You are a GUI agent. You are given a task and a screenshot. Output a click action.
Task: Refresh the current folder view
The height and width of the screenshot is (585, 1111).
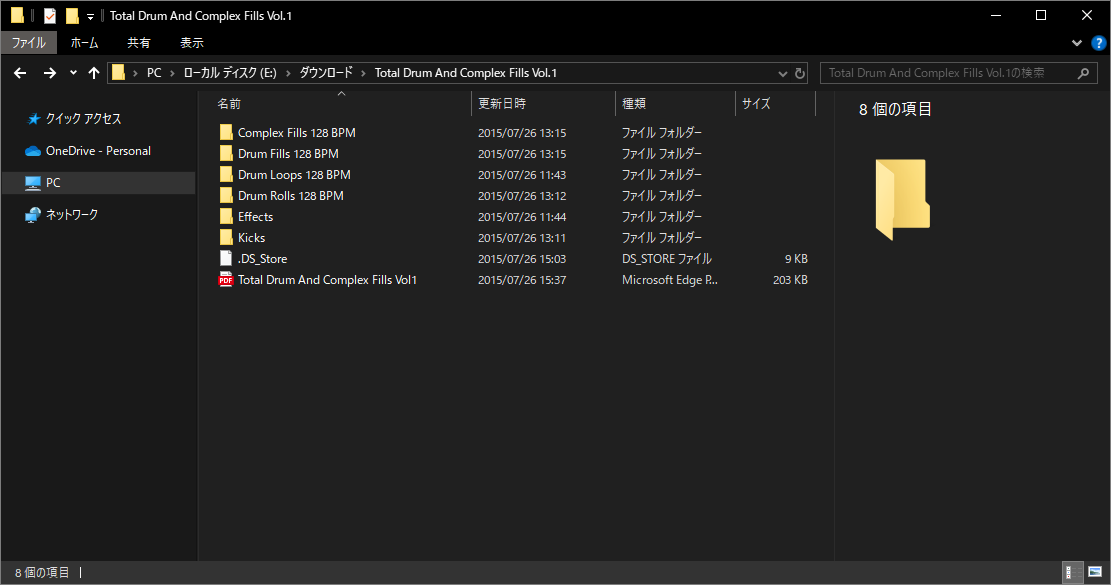tap(800, 73)
